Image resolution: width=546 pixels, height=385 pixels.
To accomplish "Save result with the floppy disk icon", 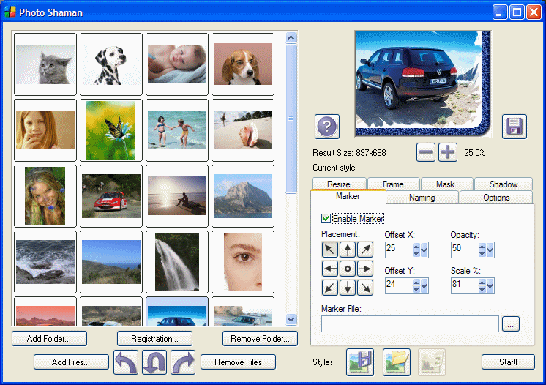I will click(x=514, y=126).
